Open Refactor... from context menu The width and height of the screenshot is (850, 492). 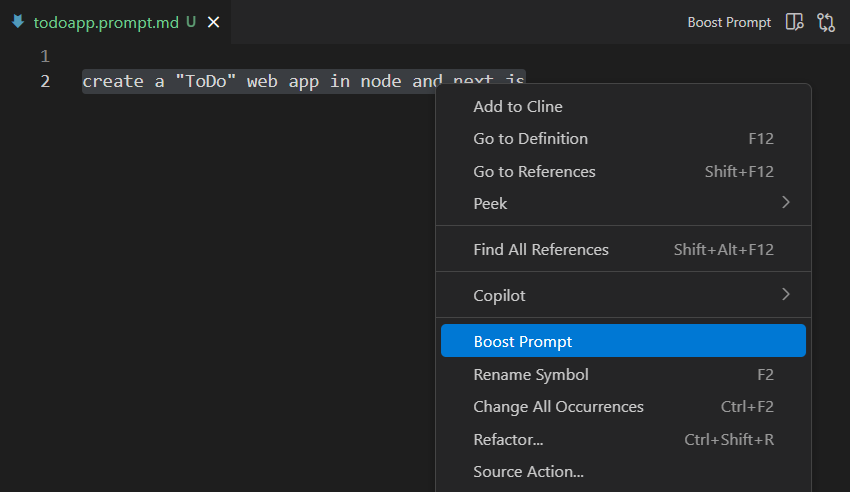tap(623, 439)
